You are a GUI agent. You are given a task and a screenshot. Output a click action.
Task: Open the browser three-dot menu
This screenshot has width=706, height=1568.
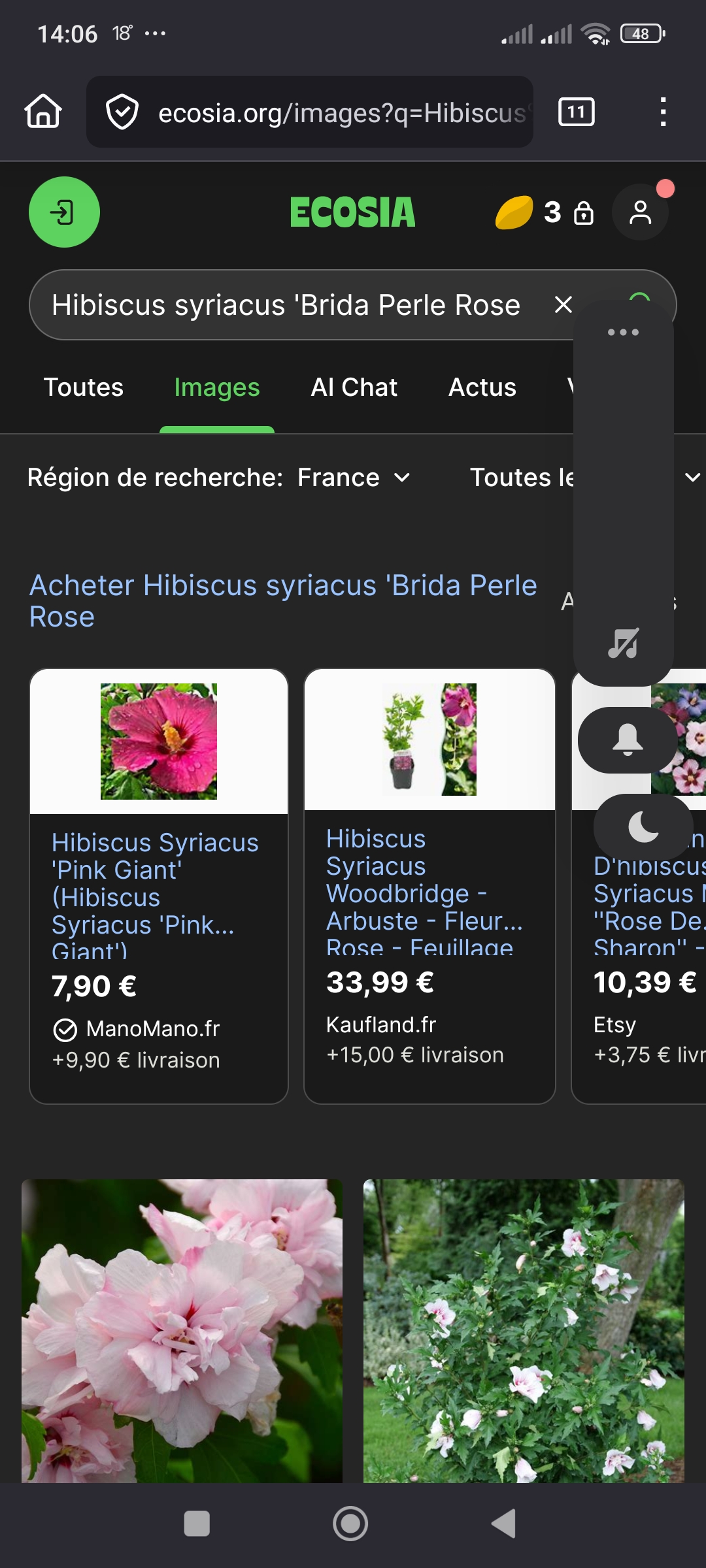[663, 112]
